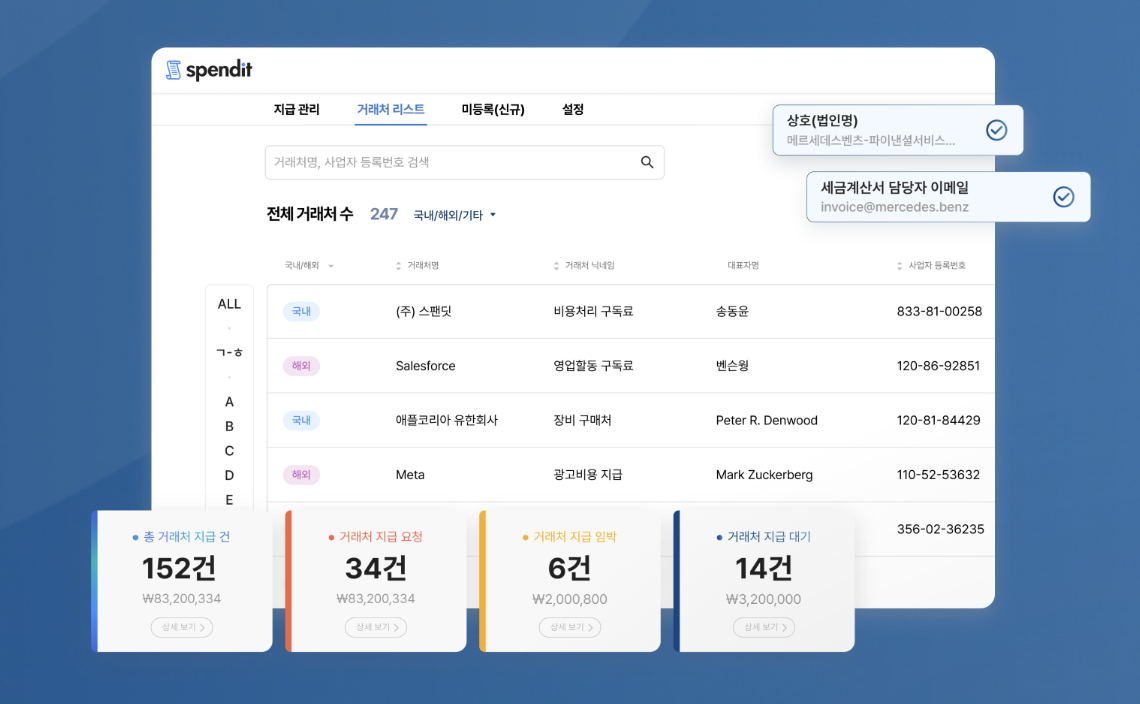Click representative Peter R. Denwood
Viewport: 1140px width, 704px height.
(x=766, y=420)
